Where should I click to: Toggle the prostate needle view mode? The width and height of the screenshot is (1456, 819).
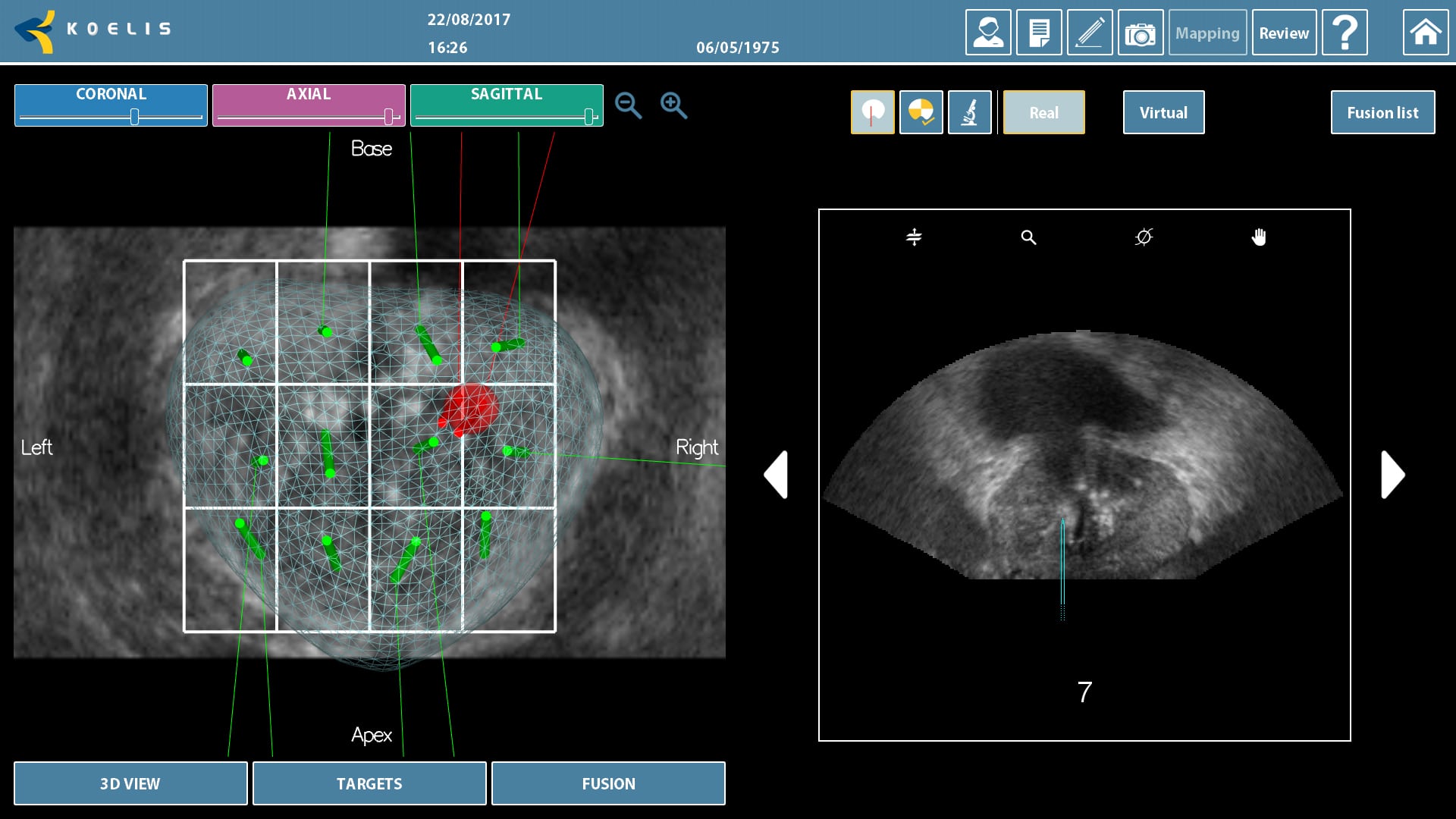872,112
